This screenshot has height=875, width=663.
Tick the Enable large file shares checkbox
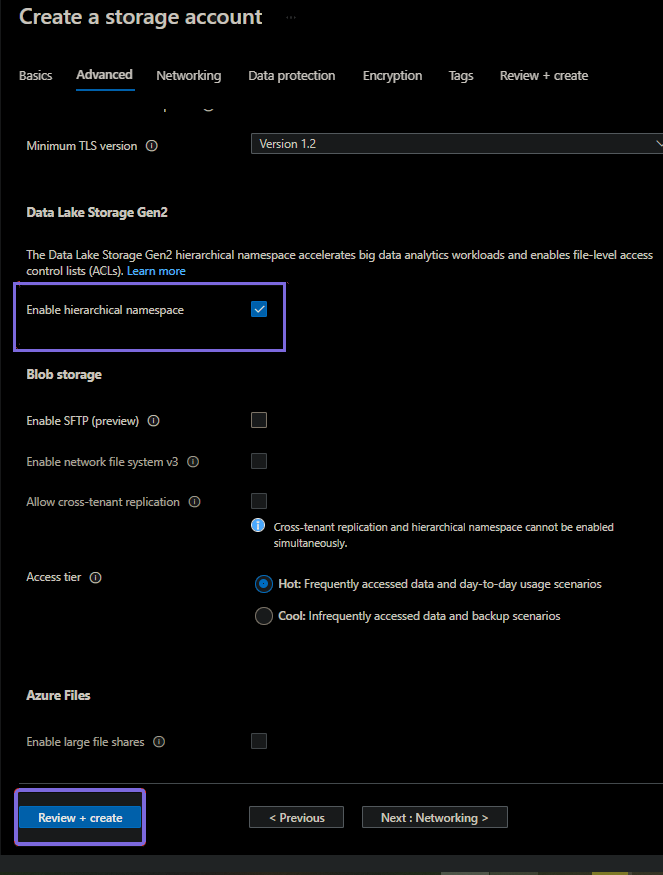point(259,741)
